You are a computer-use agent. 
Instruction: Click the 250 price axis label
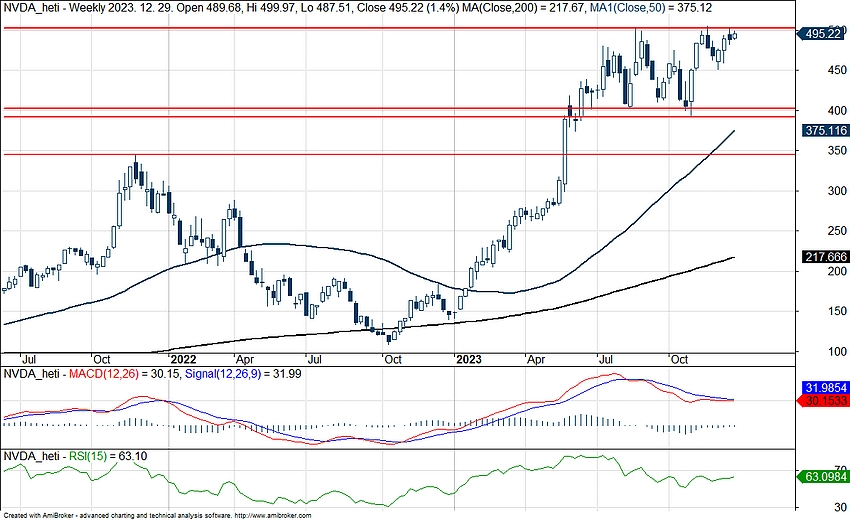pyautogui.click(x=837, y=231)
